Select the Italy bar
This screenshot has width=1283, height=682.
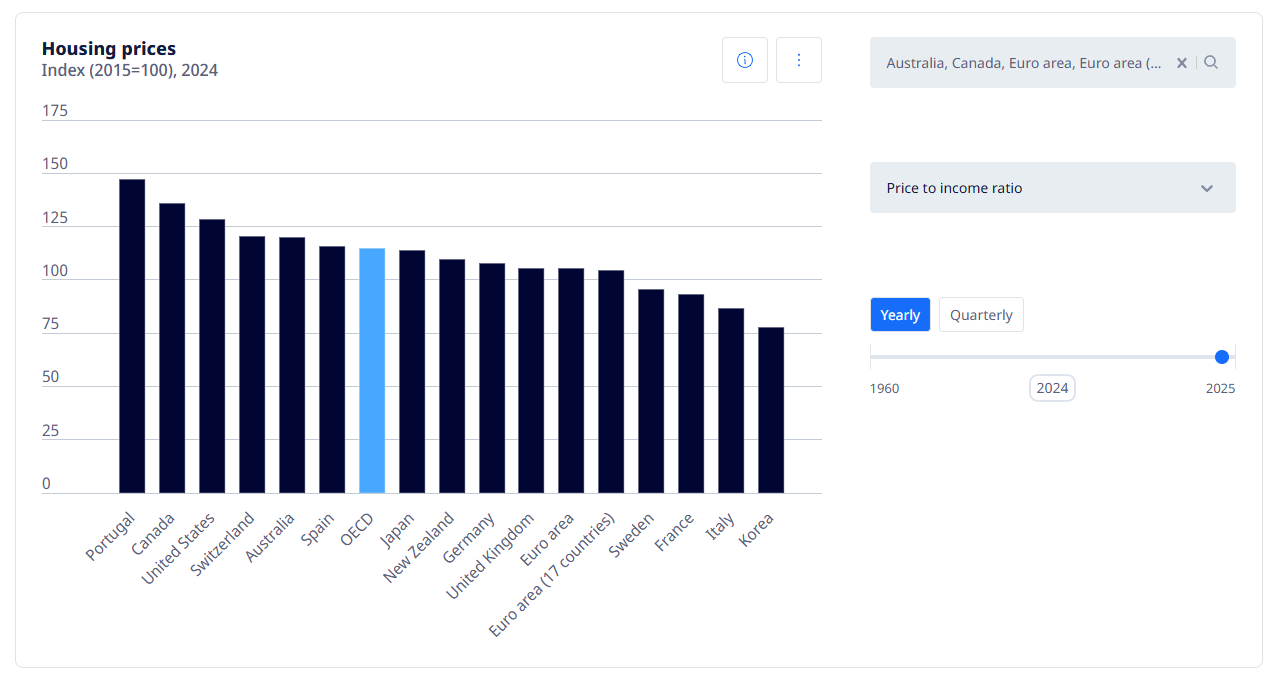[x=731, y=400]
